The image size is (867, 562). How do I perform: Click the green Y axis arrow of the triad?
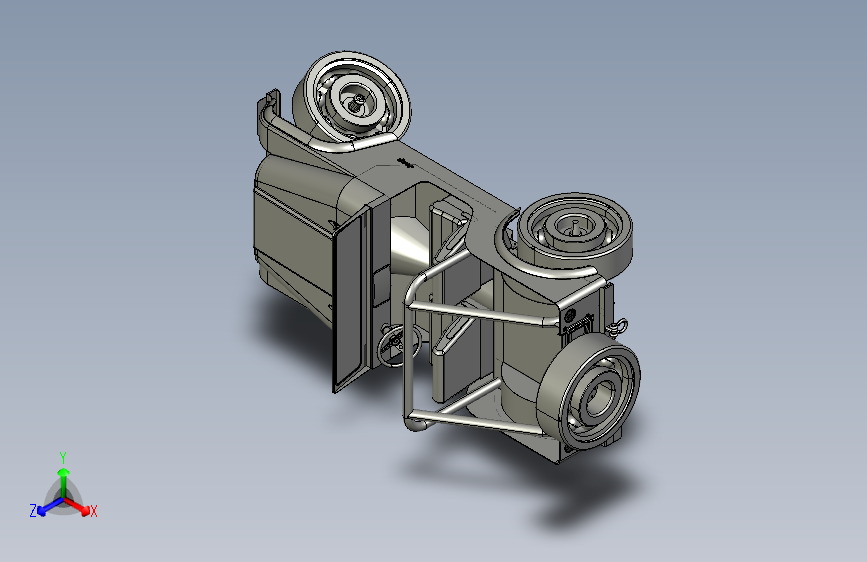(x=64, y=482)
